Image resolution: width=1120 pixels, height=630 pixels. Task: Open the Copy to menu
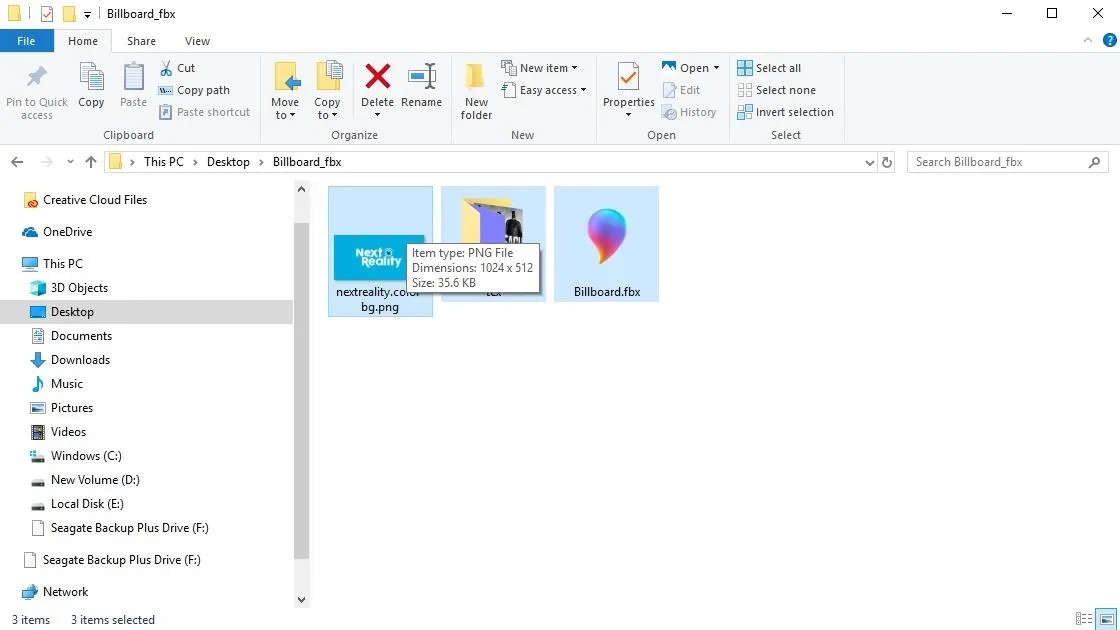click(x=327, y=91)
